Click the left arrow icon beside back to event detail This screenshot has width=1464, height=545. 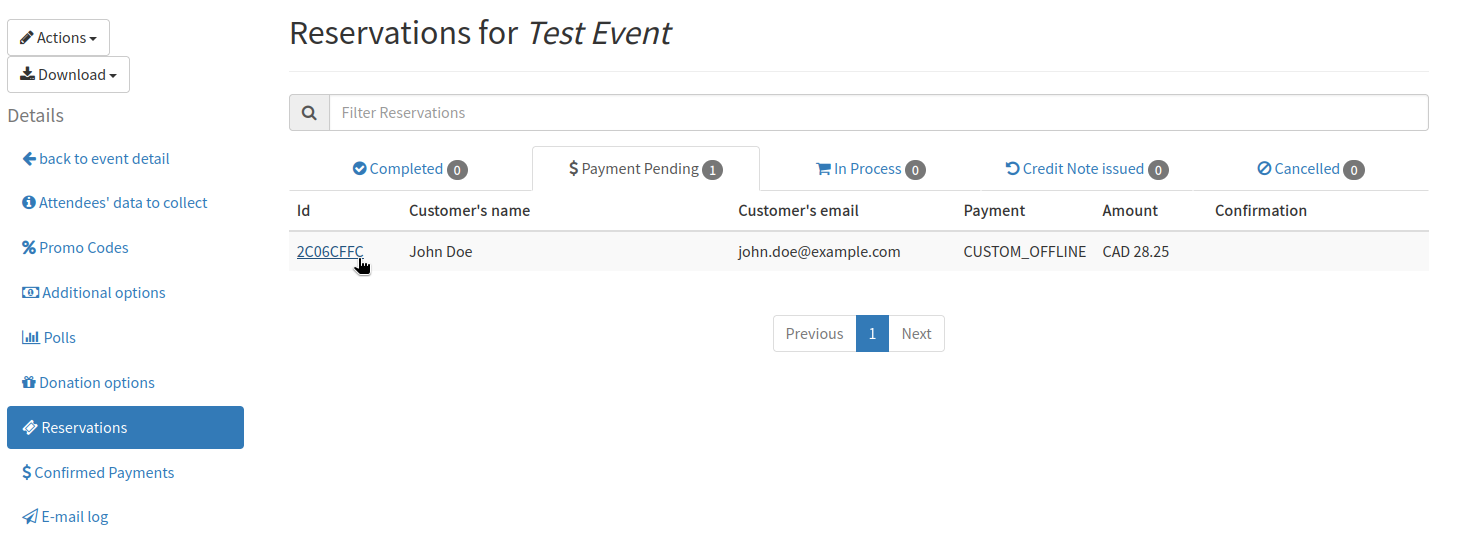pos(29,158)
